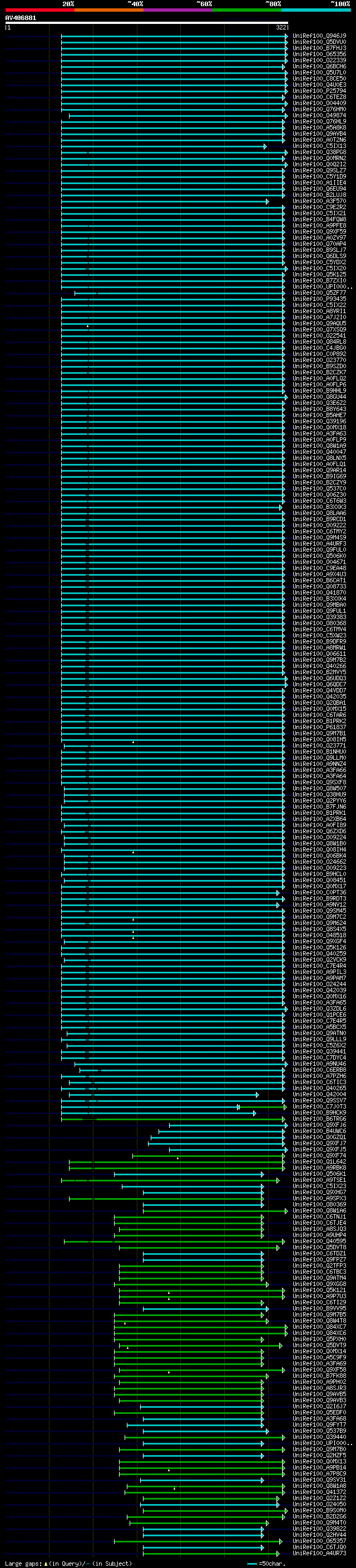Click the orange ~40% identity legend bar
This screenshot has height=1568, width=356.
pos(109,11)
